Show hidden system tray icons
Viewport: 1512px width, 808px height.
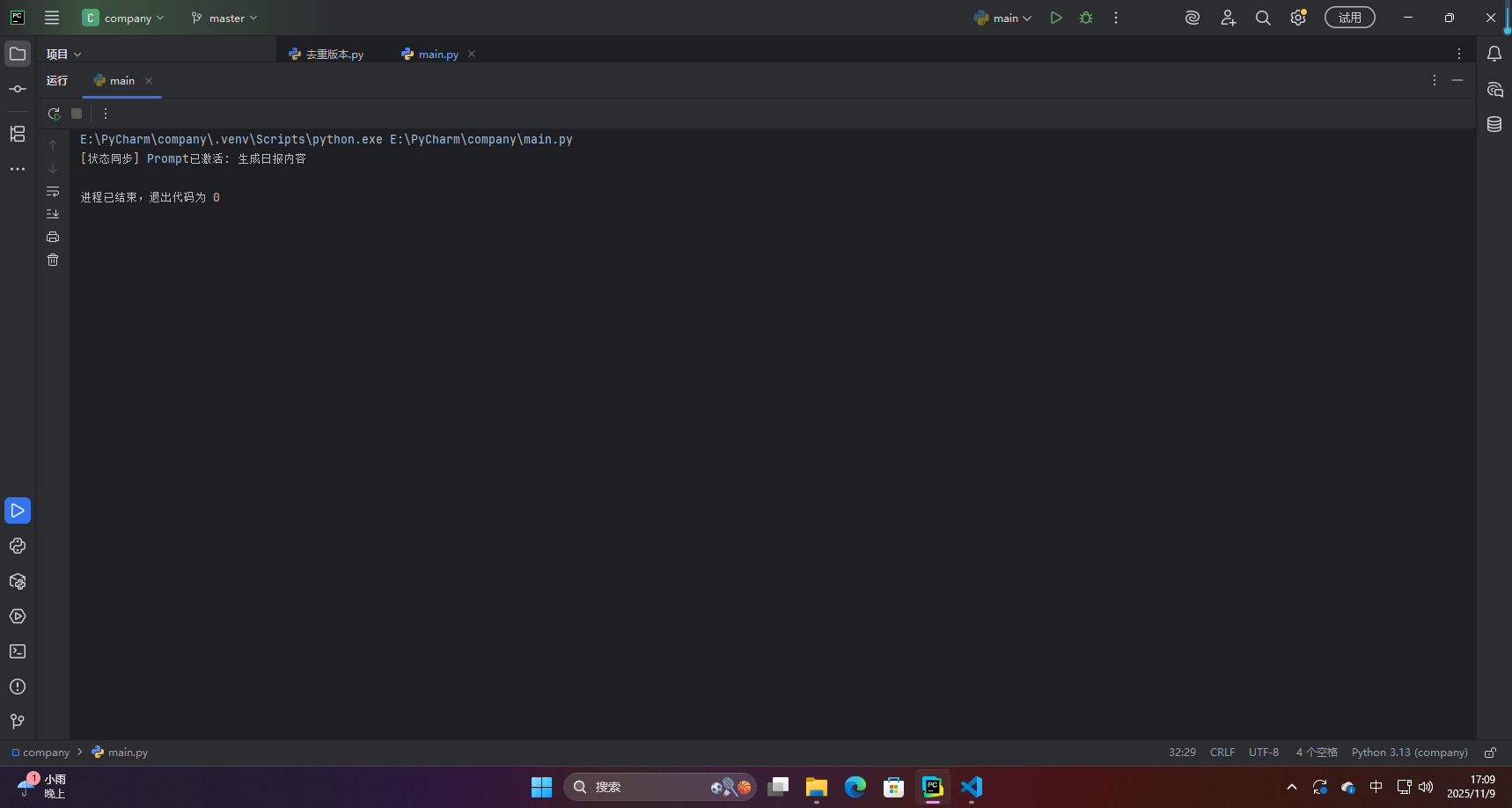coord(1292,787)
